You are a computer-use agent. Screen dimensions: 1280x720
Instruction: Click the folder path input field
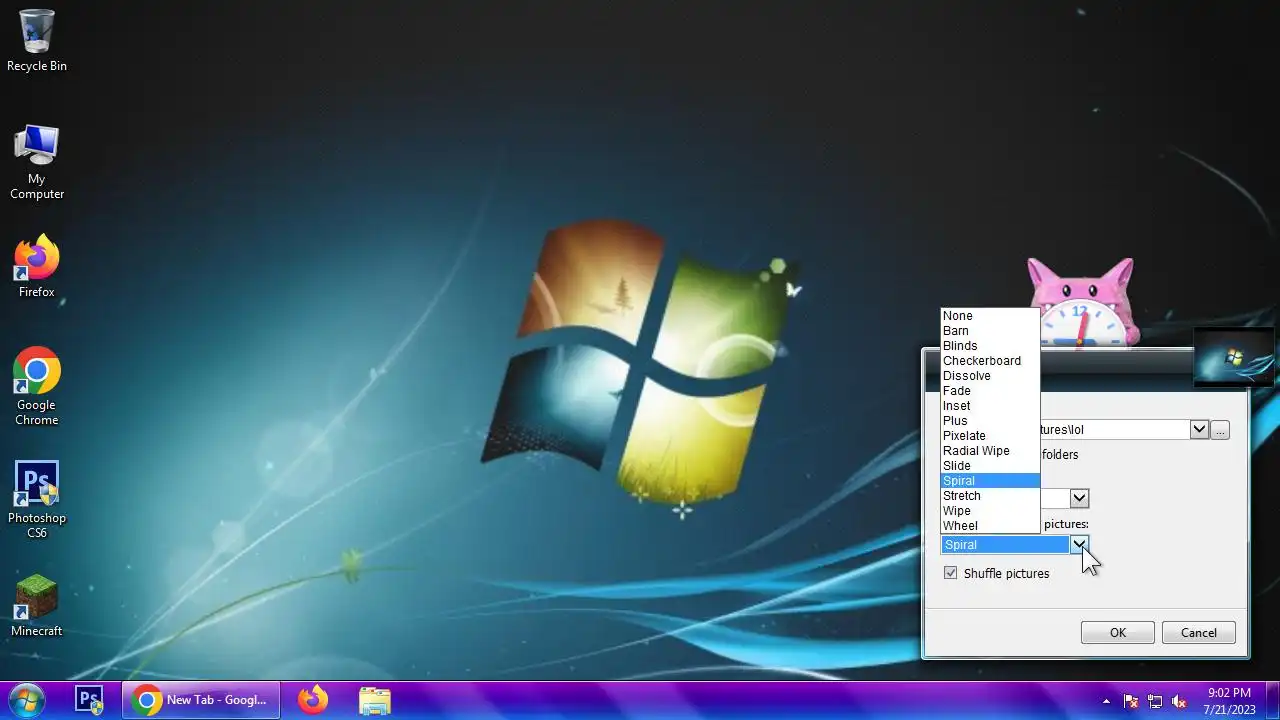pyautogui.click(x=1115, y=430)
